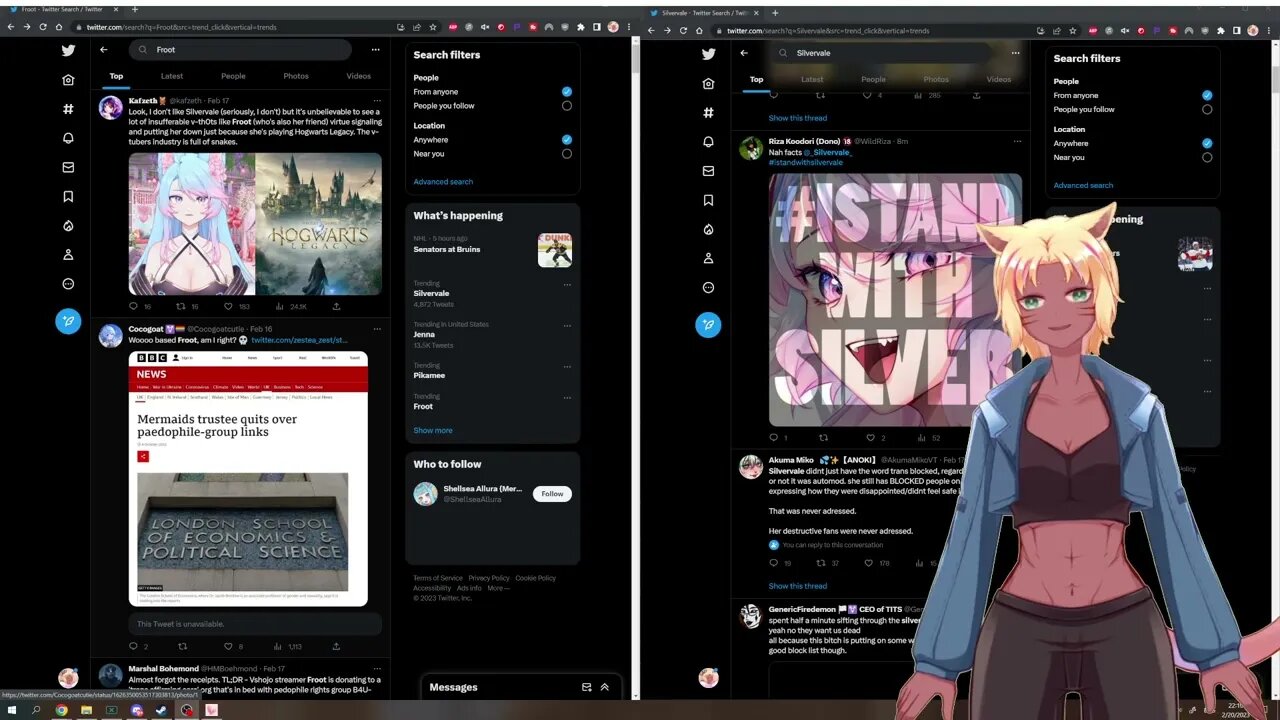Click the blue compose Tweet button in left window
Screen dimensions: 1280x720
point(68,320)
